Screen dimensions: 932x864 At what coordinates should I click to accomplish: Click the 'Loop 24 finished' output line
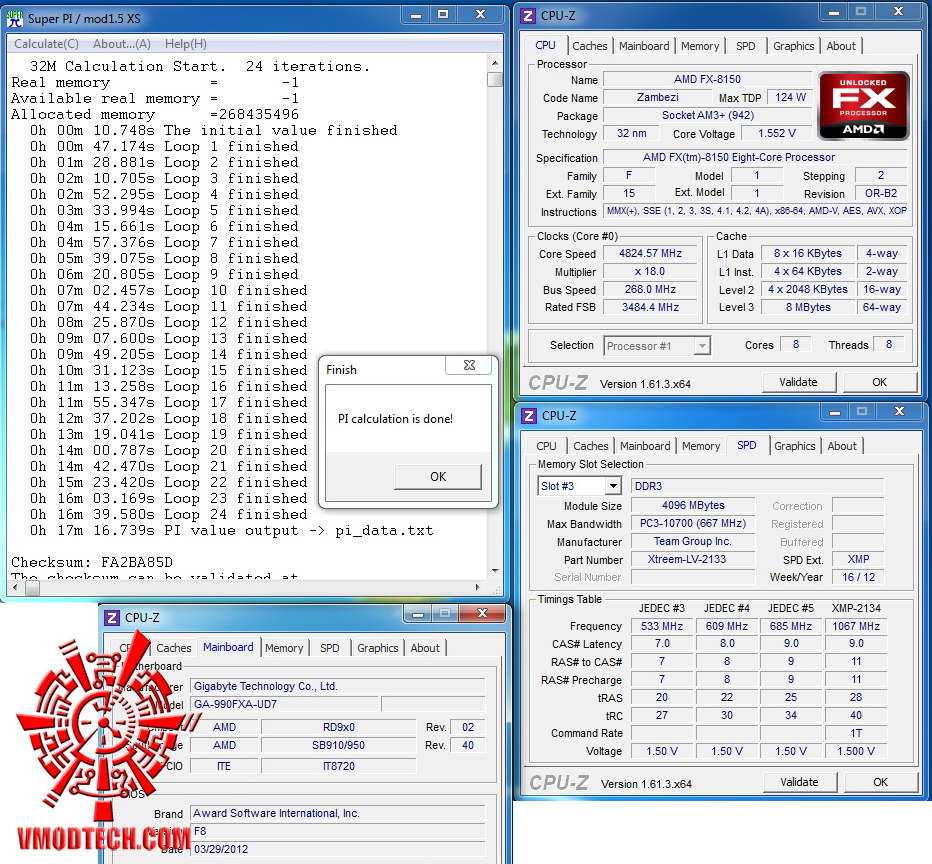click(169, 515)
